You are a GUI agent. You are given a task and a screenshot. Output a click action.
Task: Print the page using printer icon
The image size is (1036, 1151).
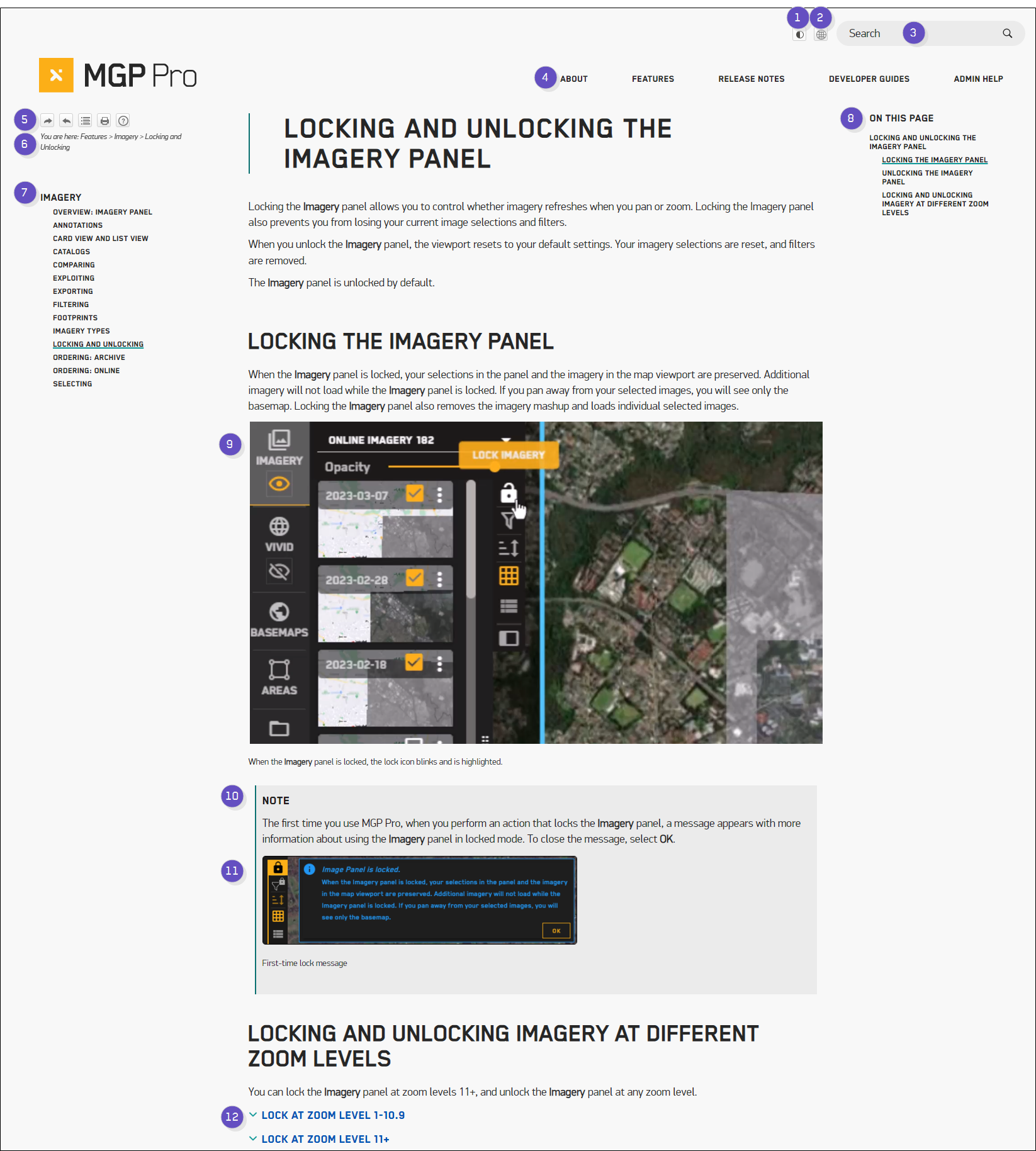(104, 120)
